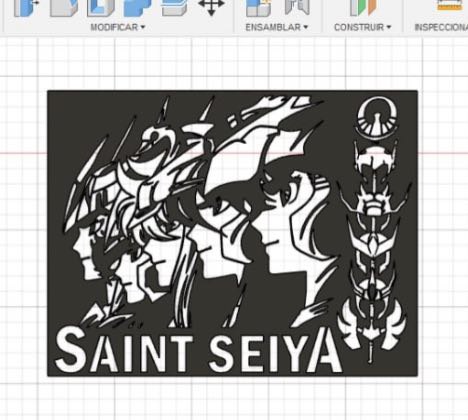
Task: Click the Combine bodies tool icon
Action: [137, 8]
